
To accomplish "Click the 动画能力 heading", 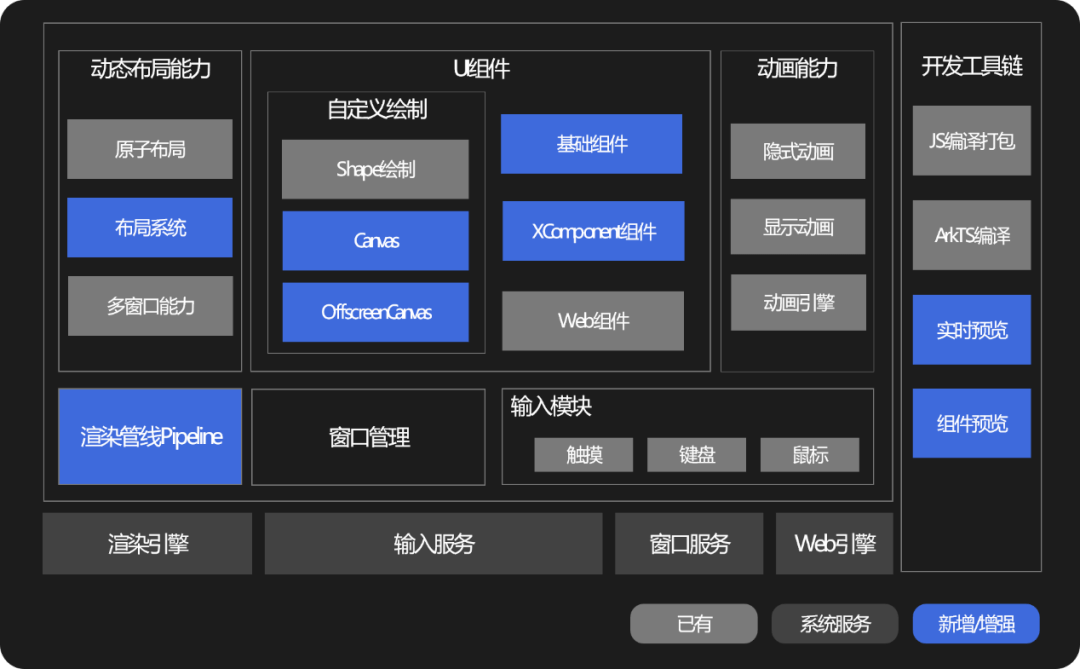I will (x=797, y=68).
